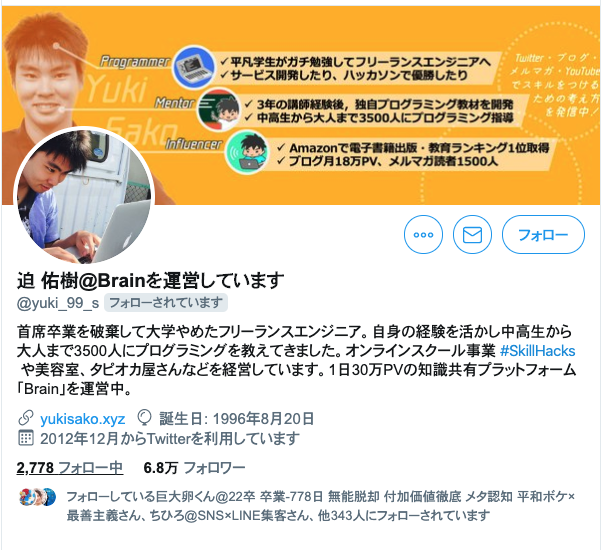Click the chain link icon beside website
602x550 pixels.
pos(26,418)
